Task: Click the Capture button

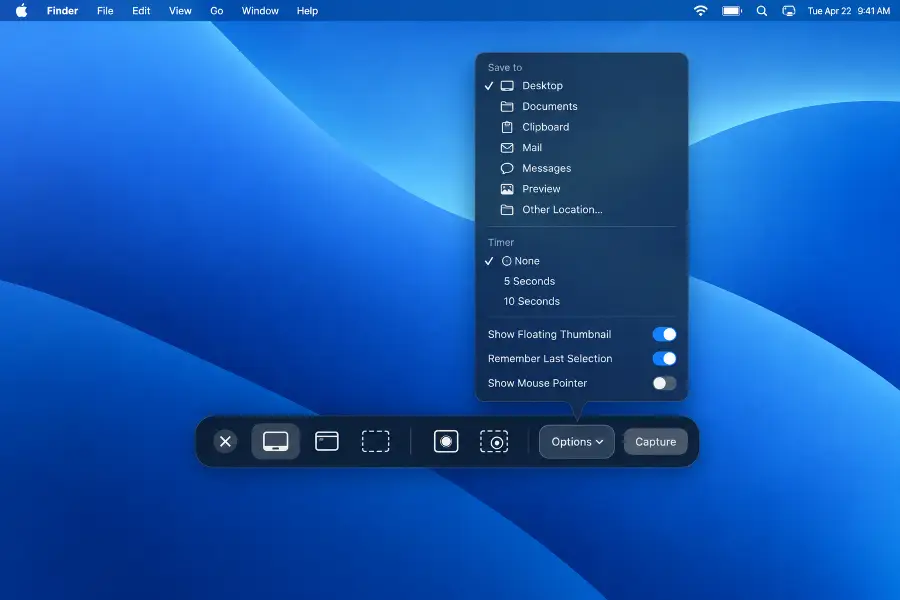Action: click(x=655, y=442)
